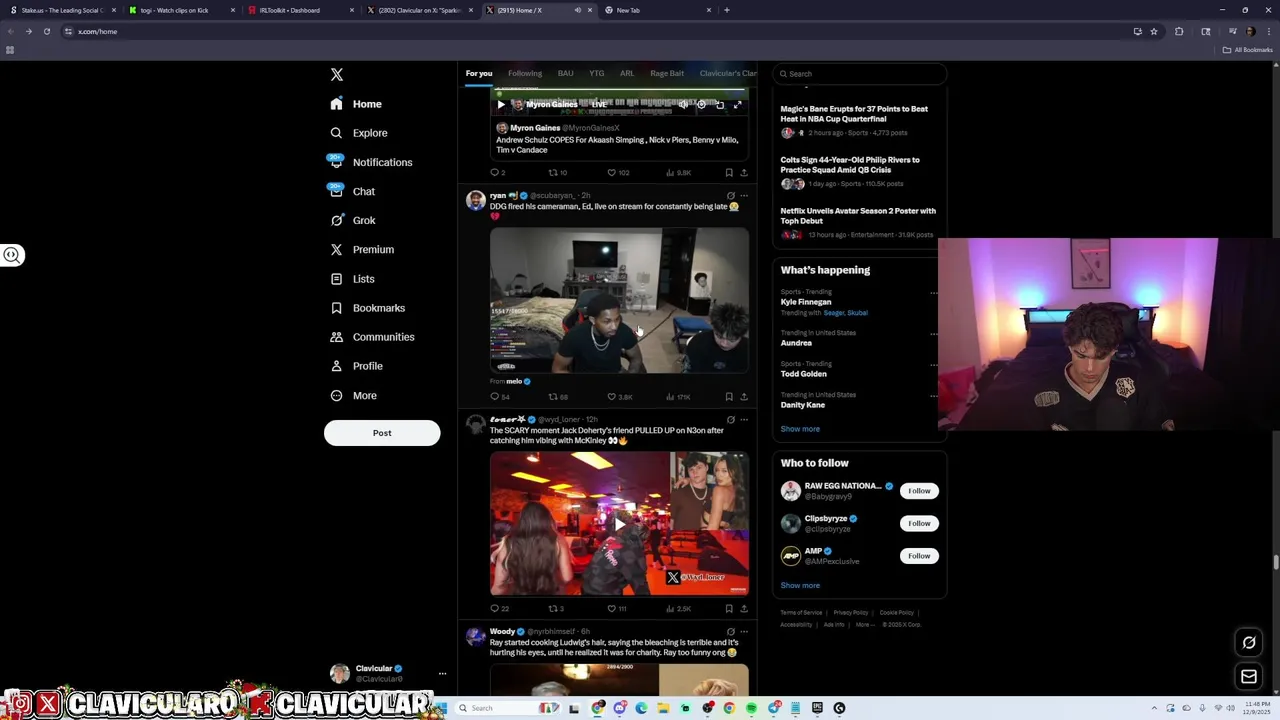Reply to the Jack Doherty N3on post

coord(499,608)
